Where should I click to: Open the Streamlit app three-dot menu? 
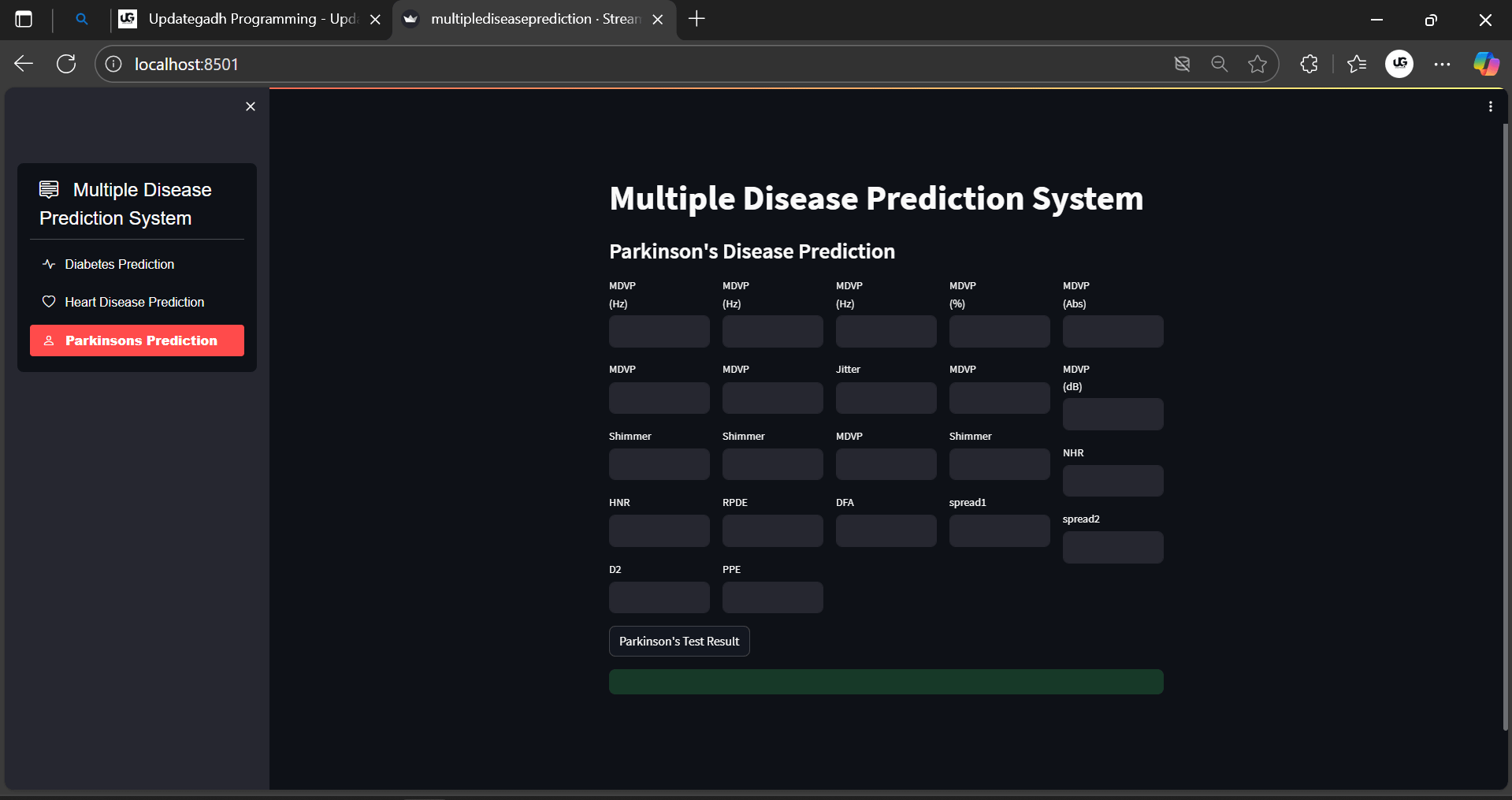[1490, 105]
